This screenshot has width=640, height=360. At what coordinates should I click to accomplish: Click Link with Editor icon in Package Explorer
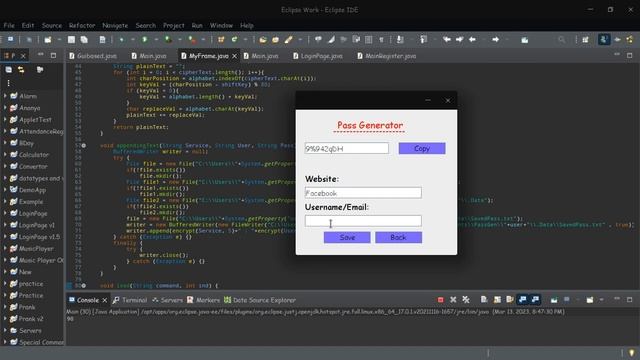[x=21, y=70]
